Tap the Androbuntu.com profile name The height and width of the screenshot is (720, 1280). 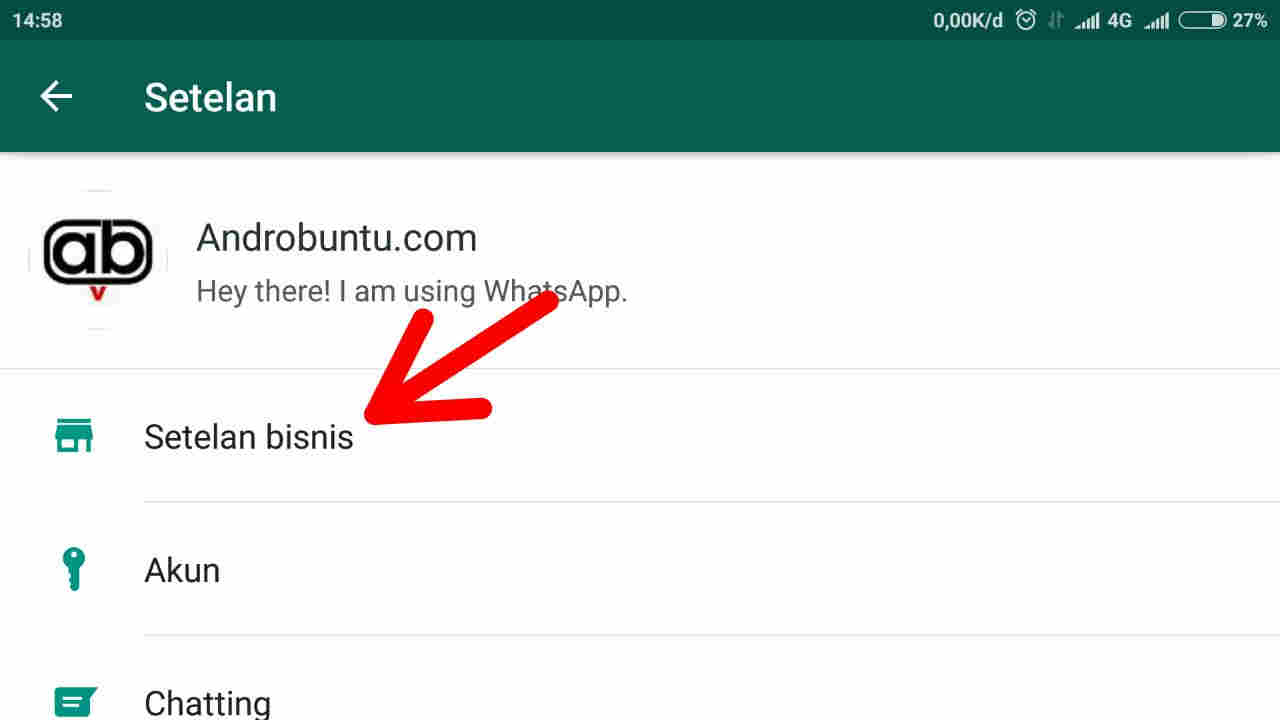[336, 238]
